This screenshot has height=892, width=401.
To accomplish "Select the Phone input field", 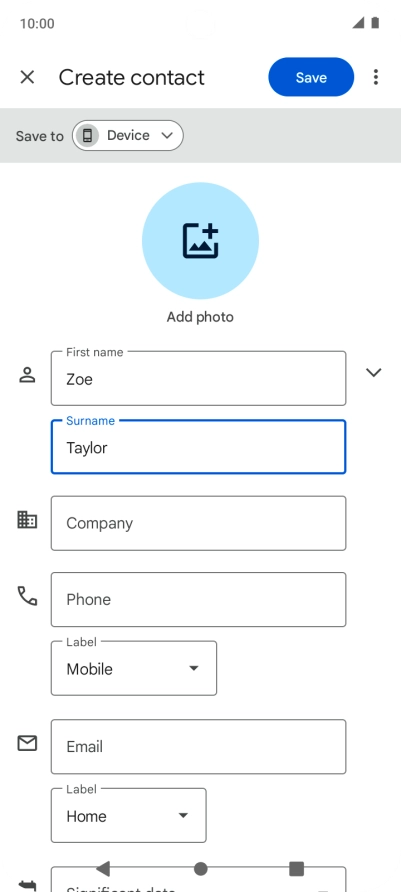I will click(x=199, y=600).
